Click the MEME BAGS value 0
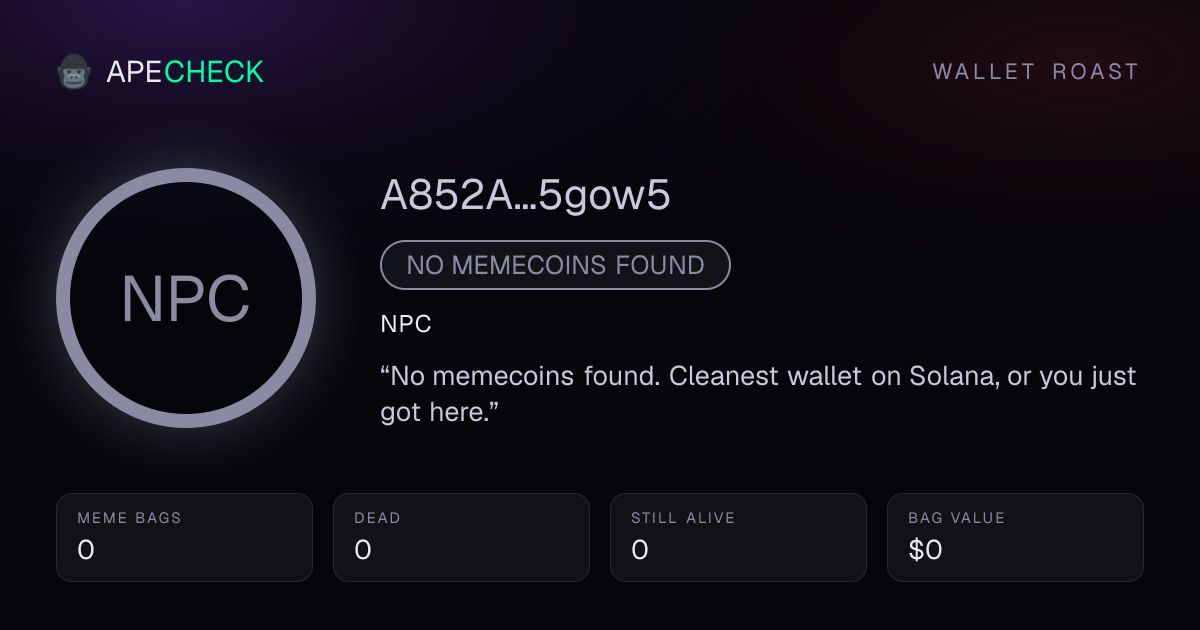Screen dimensions: 1200x630 coord(86,550)
